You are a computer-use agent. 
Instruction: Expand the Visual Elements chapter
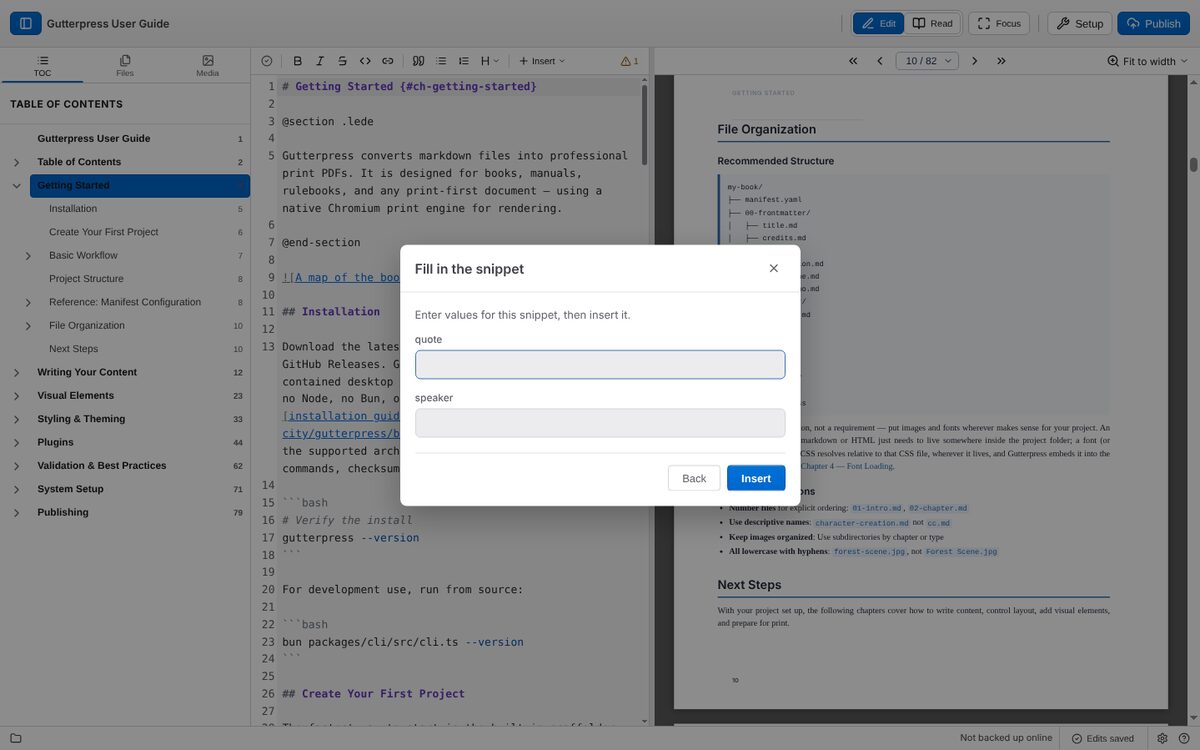(16, 395)
